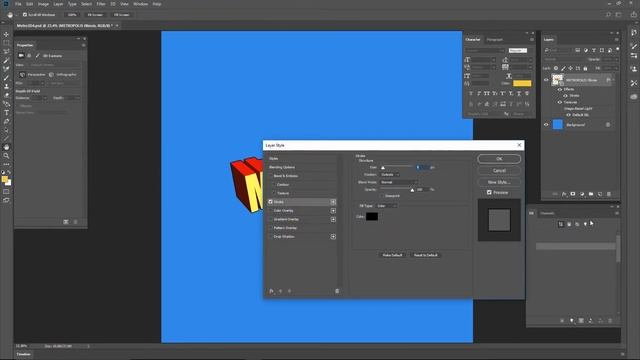The image size is (640, 360).
Task: Enable the Bevel & Emboss checkbox
Action: coord(270,176)
